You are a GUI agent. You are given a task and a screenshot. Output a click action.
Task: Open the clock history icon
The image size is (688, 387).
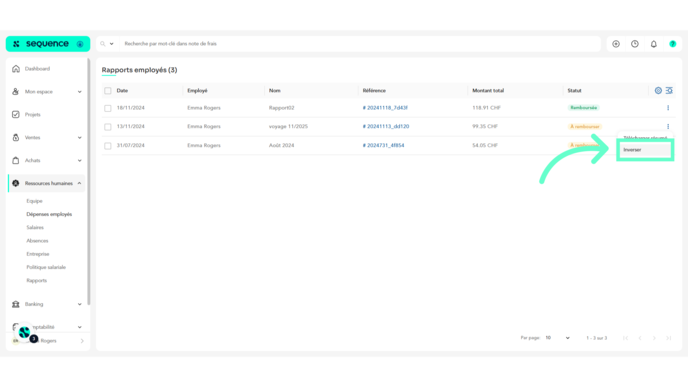(x=635, y=44)
